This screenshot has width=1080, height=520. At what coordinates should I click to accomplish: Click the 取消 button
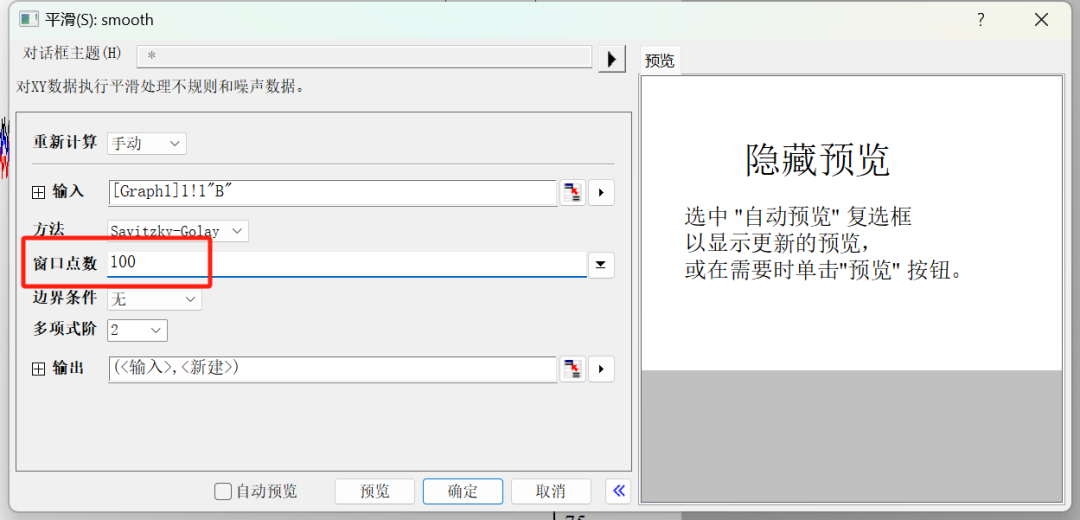tap(551, 491)
